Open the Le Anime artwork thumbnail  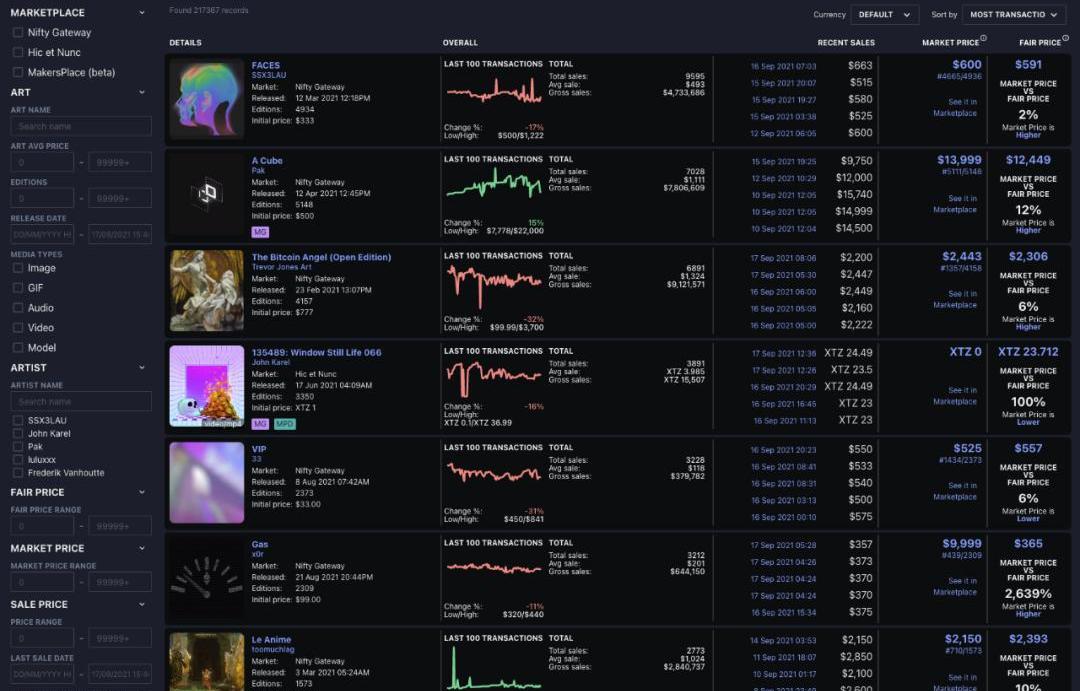207,661
